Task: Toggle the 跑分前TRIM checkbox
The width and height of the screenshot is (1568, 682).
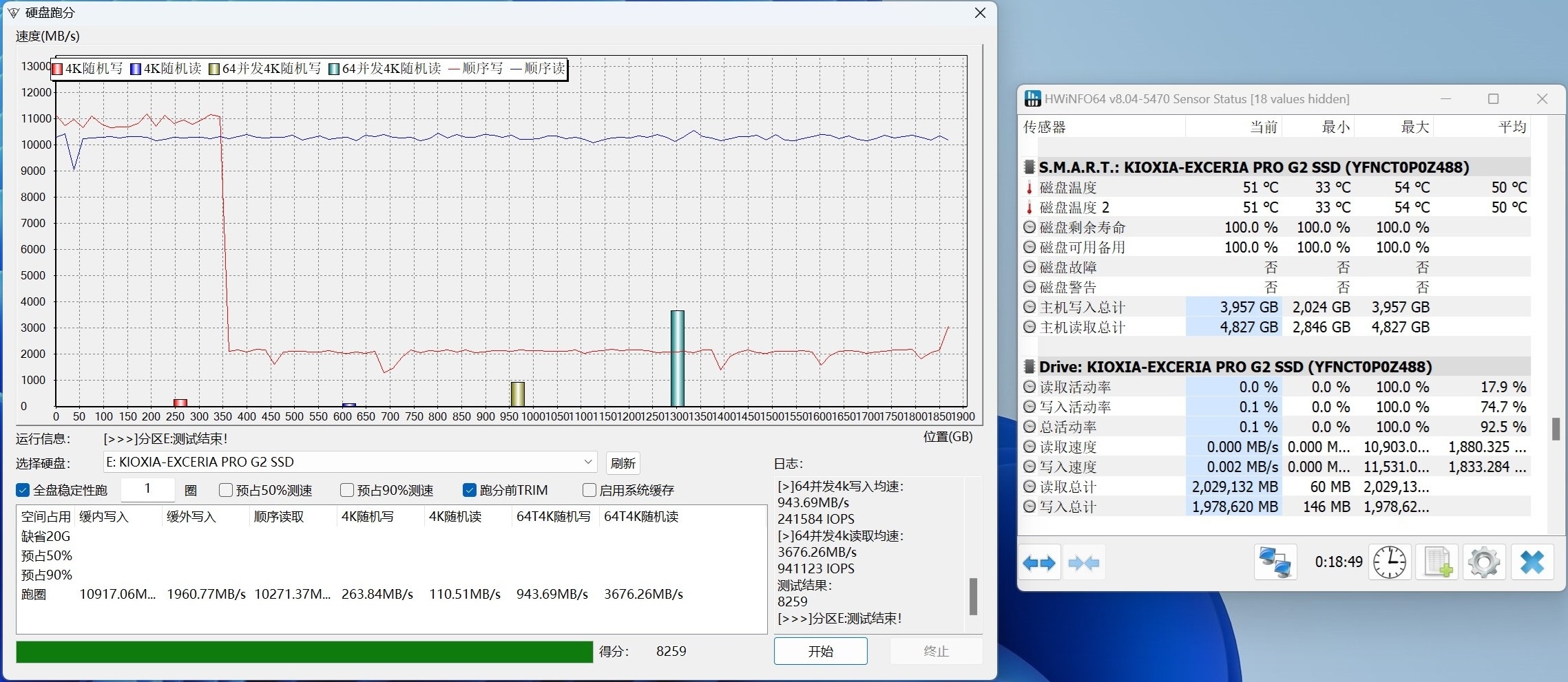Action: [x=470, y=490]
